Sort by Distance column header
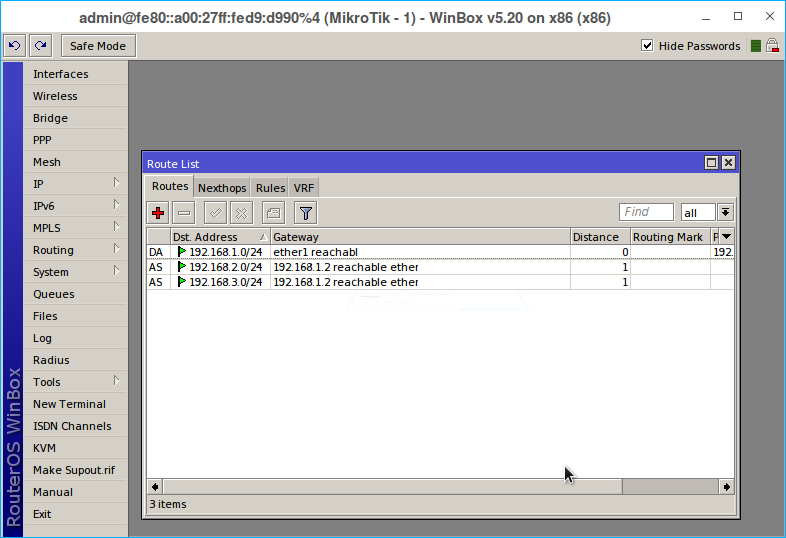The image size is (786, 538). point(600,237)
